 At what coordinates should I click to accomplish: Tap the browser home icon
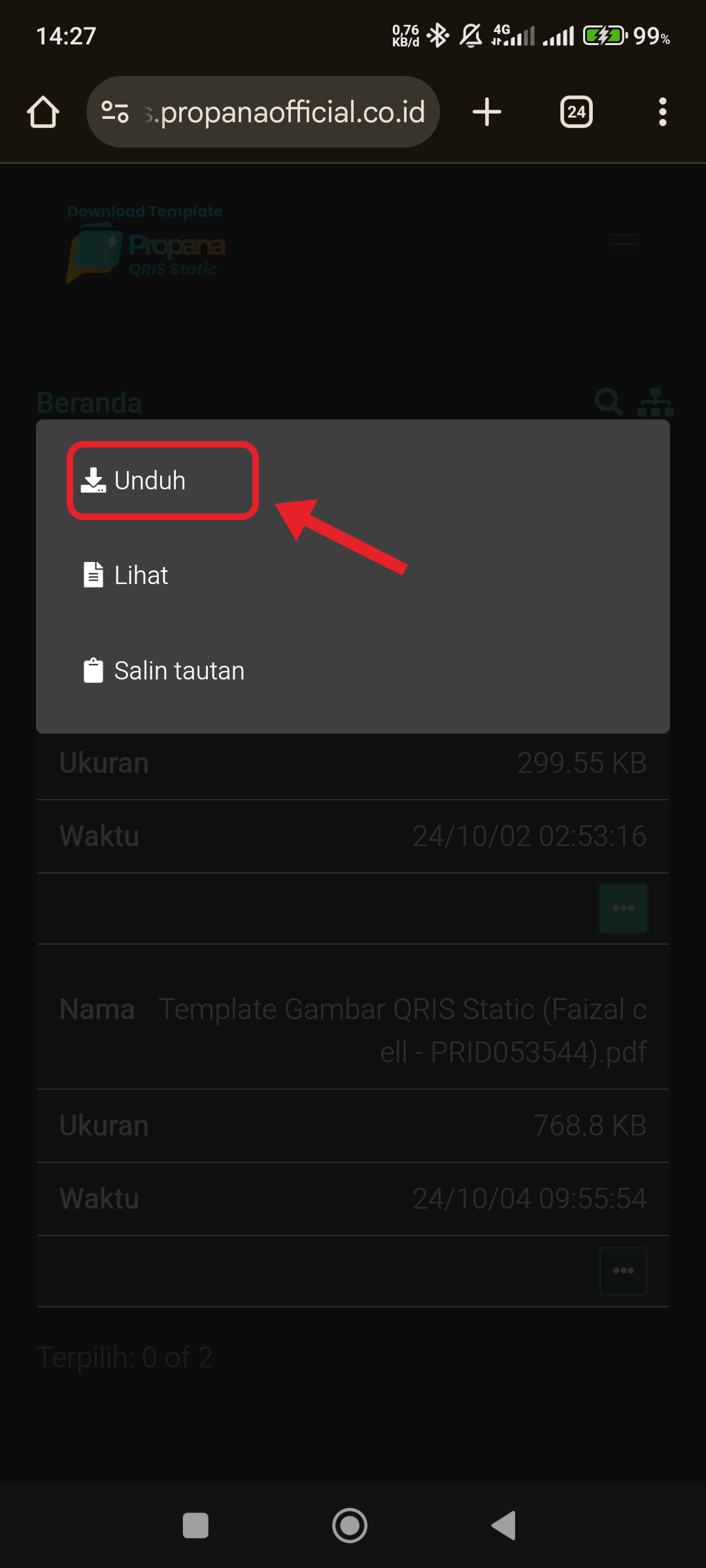(x=43, y=112)
